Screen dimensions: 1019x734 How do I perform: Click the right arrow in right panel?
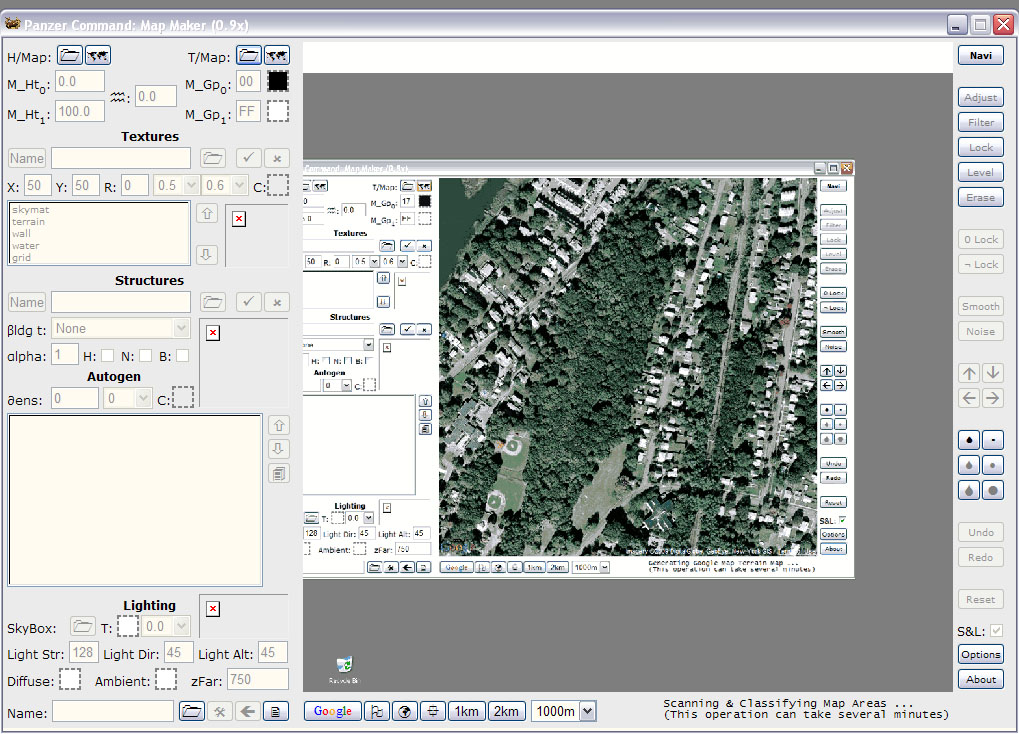(992, 398)
